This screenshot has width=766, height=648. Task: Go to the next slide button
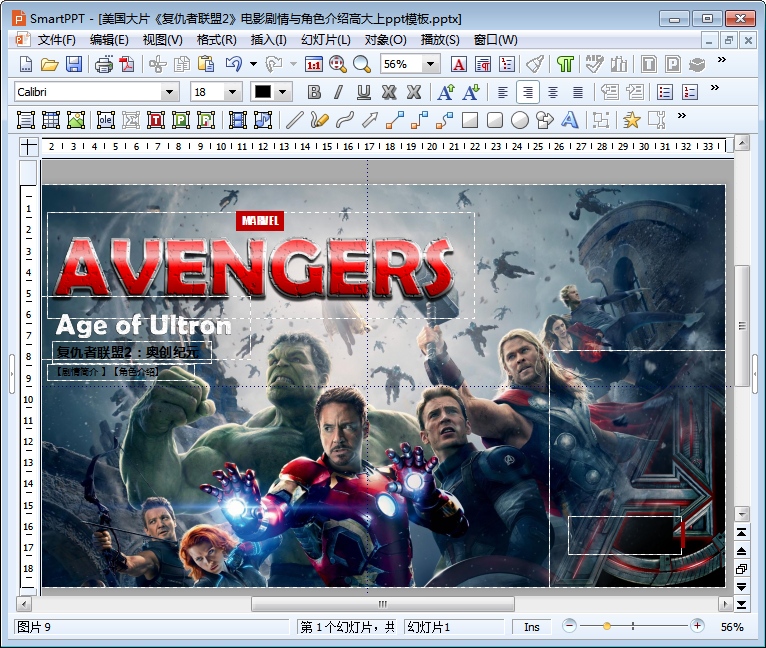[x=742, y=586]
